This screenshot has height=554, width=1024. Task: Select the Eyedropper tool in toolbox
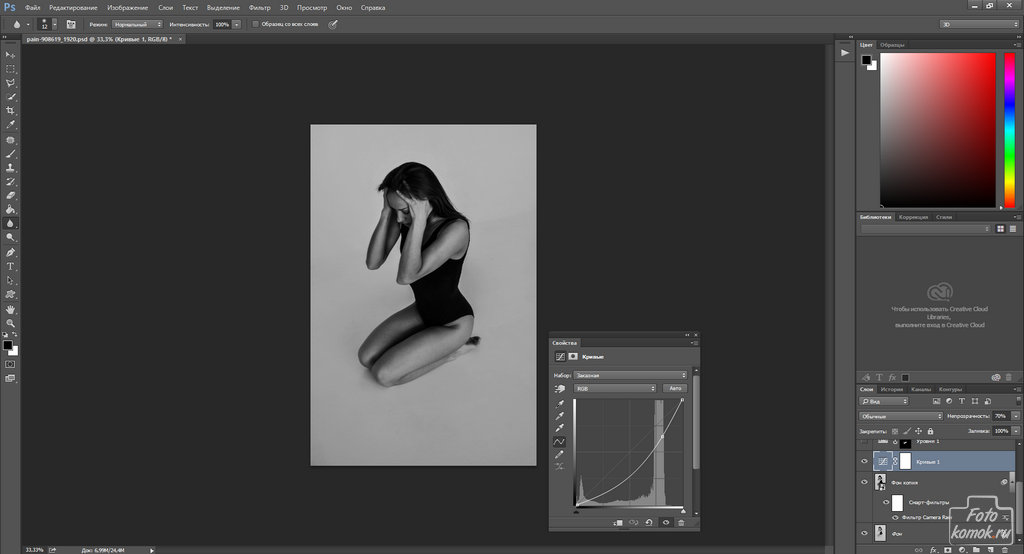coord(10,125)
